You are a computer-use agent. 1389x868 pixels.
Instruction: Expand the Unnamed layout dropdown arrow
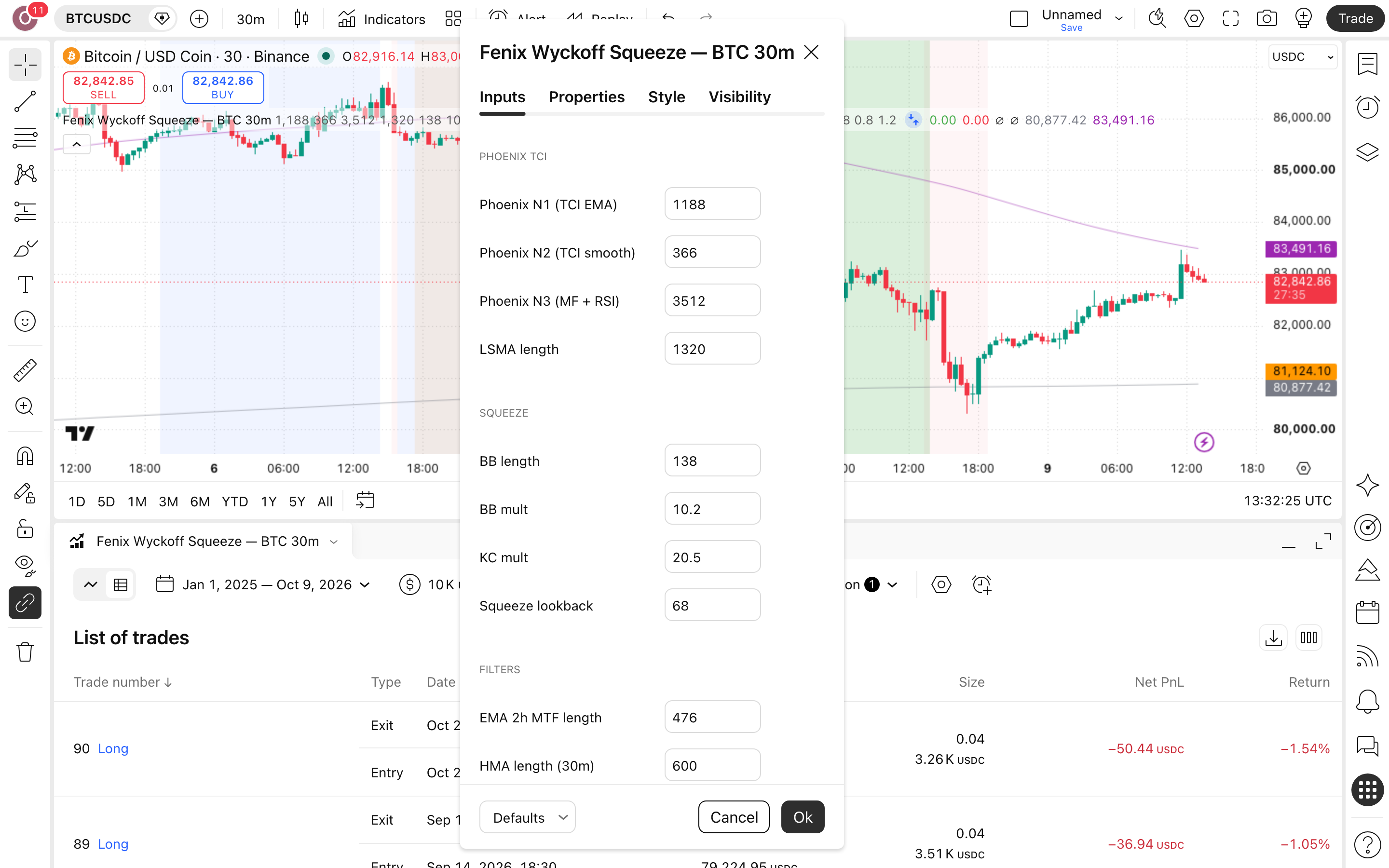point(1118,18)
